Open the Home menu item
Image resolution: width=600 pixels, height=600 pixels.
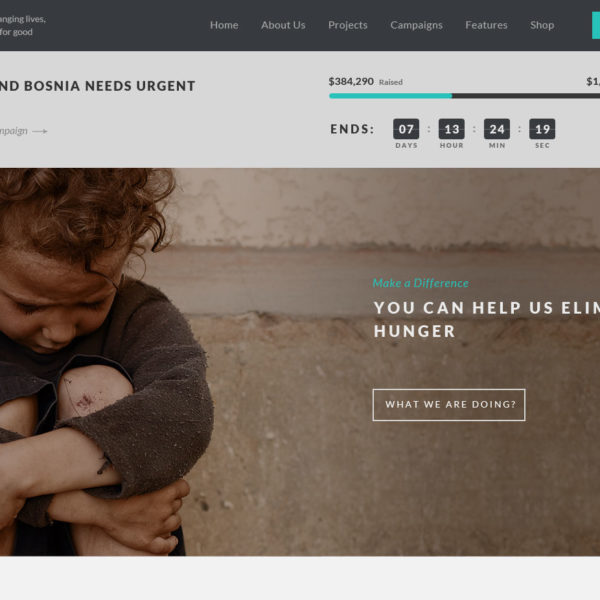pyautogui.click(x=224, y=25)
